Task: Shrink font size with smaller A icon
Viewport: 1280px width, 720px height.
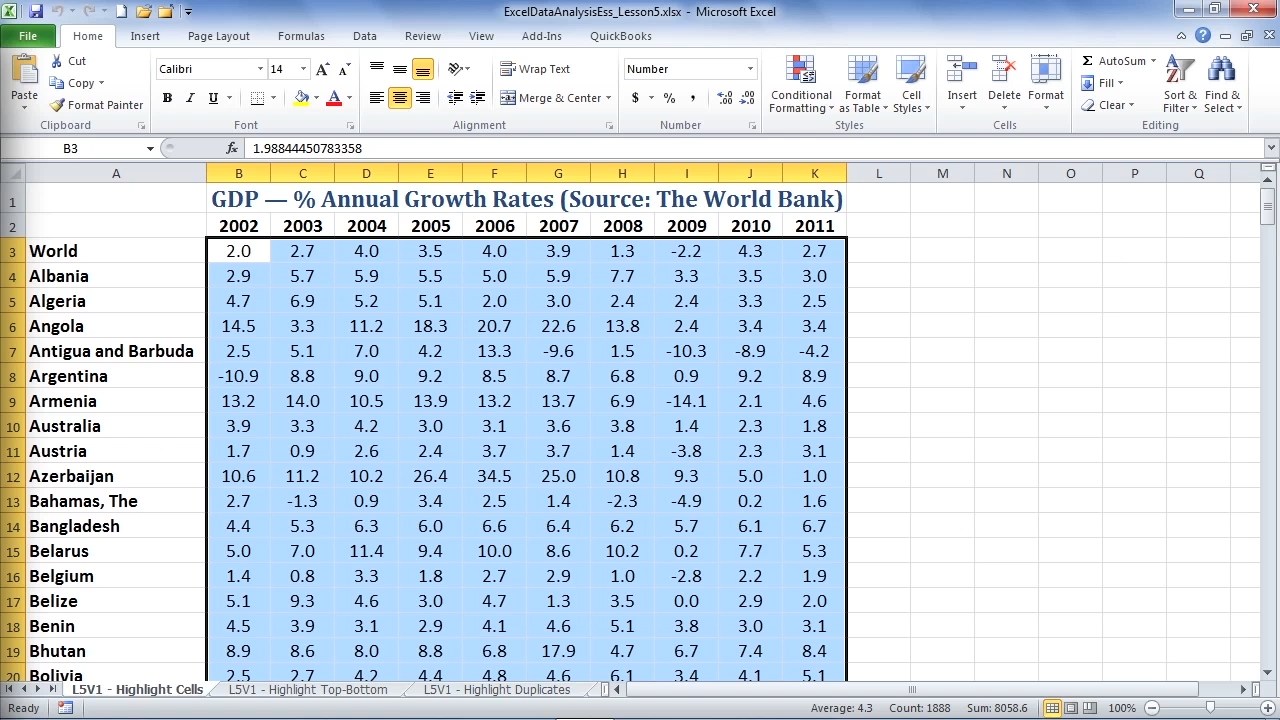Action: click(344, 69)
